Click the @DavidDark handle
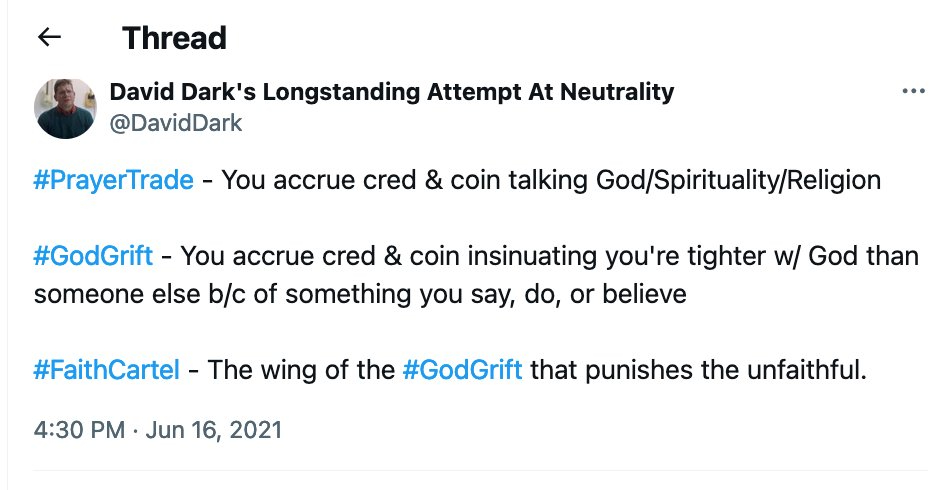The image size is (950, 490). [x=175, y=123]
